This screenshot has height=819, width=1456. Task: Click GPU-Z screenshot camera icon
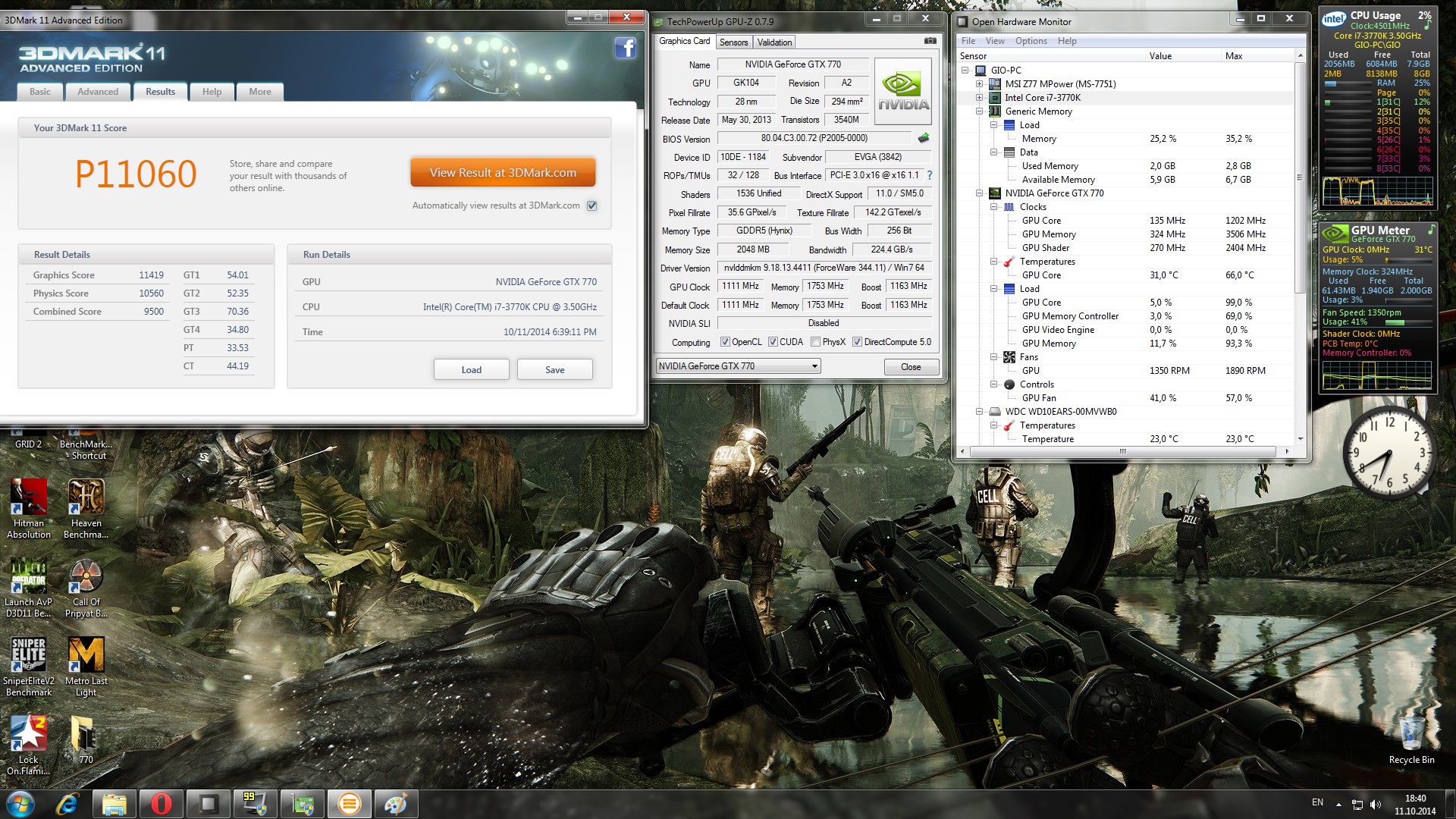pos(930,41)
